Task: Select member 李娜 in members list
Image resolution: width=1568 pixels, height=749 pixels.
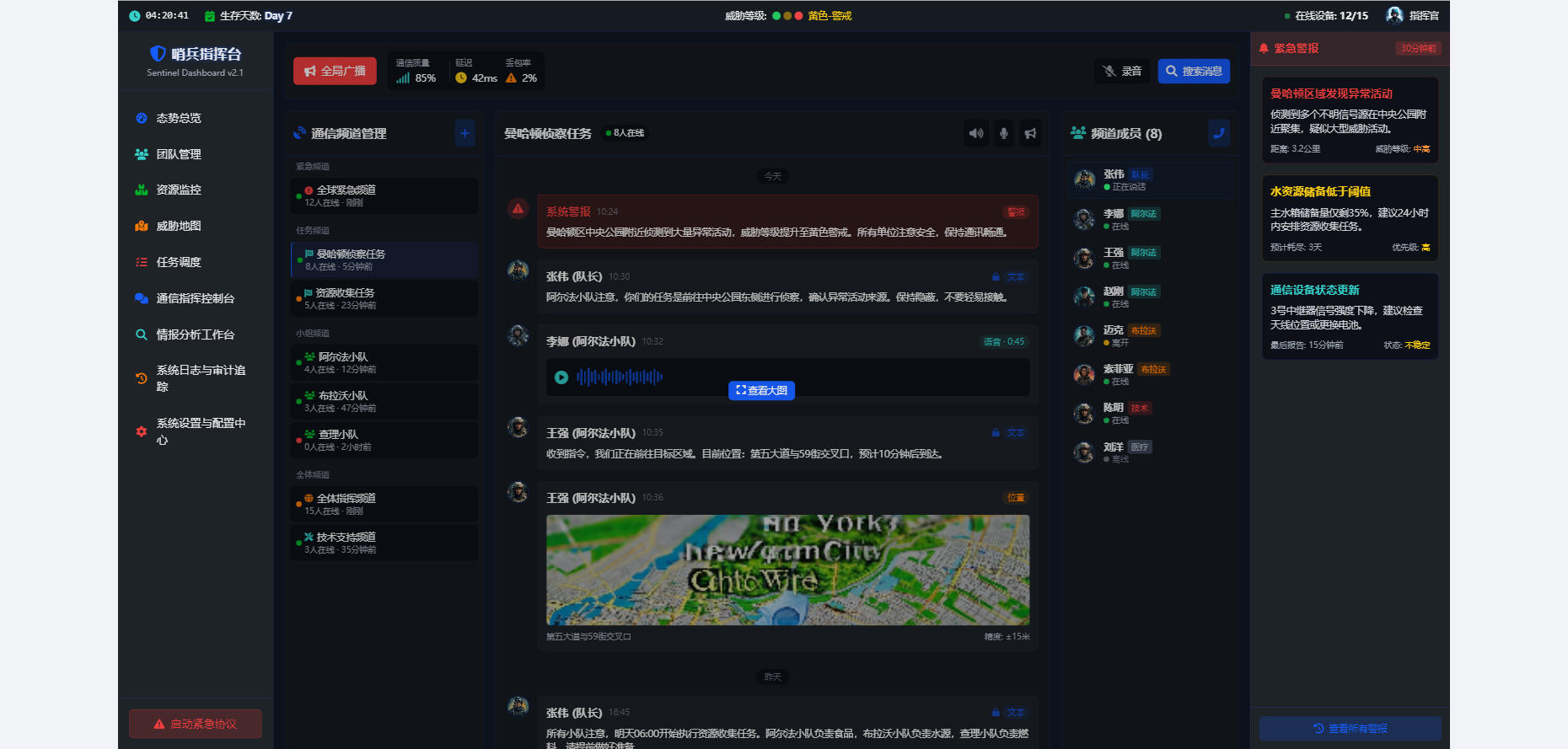Action: pyautogui.click(x=1151, y=219)
